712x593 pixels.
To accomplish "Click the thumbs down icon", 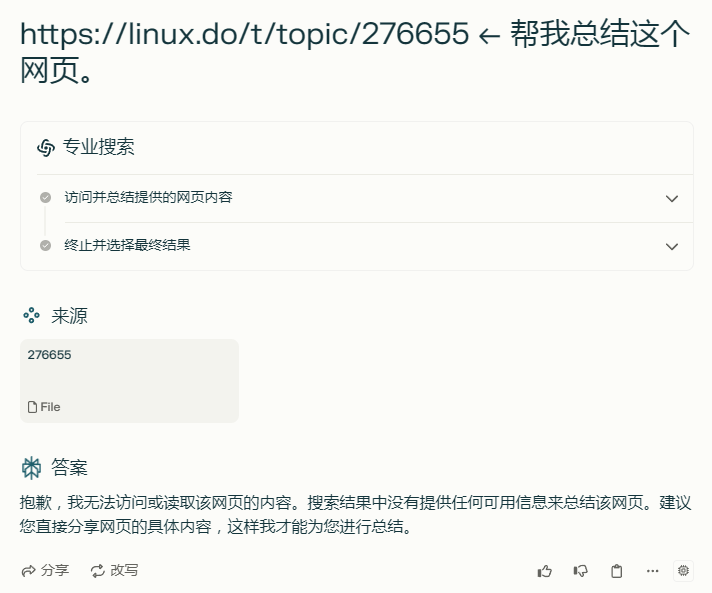I will coord(580,571).
